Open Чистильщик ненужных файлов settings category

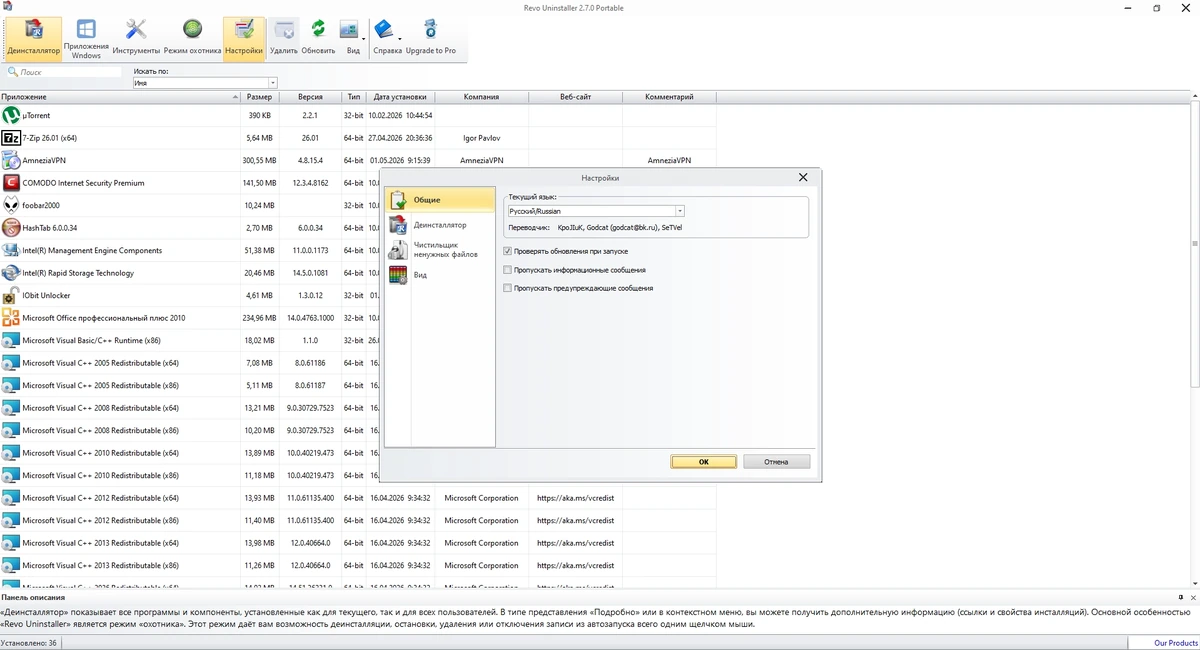coord(441,250)
